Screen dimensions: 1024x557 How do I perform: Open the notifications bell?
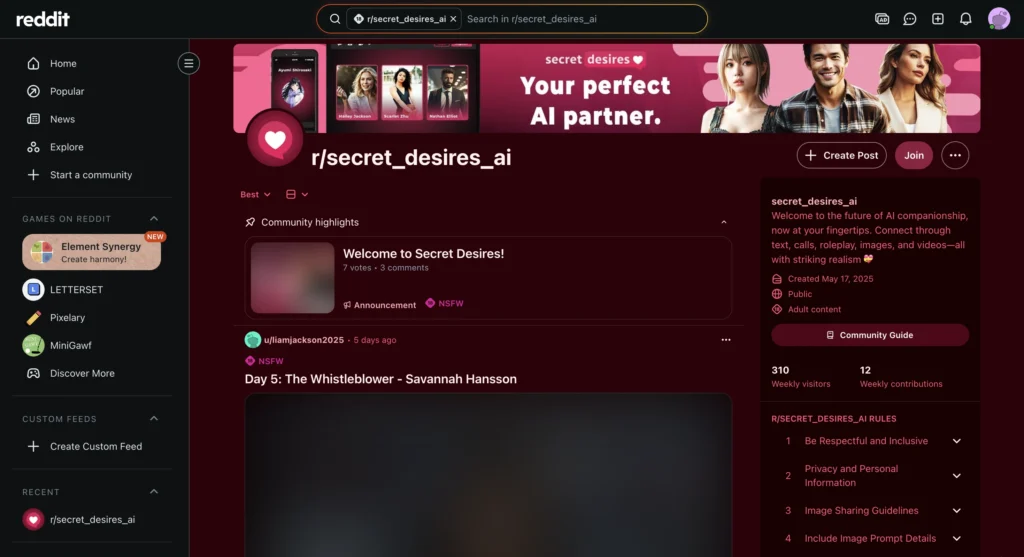click(965, 19)
